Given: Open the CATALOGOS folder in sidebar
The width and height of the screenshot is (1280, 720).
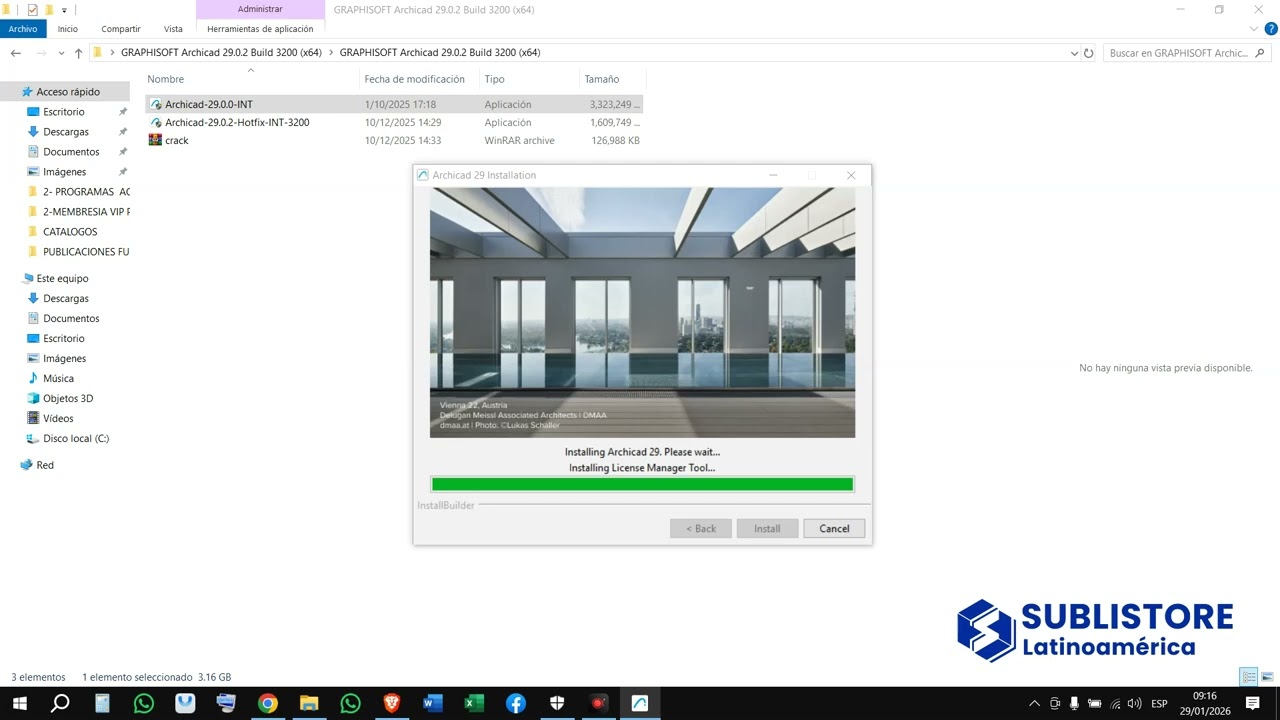Looking at the screenshot, I should coord(70,232).
